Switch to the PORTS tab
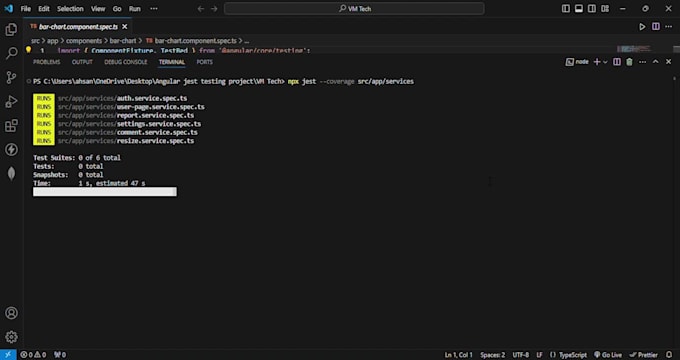Viewport: 680px width, 360px height. (x=205, y=62)
